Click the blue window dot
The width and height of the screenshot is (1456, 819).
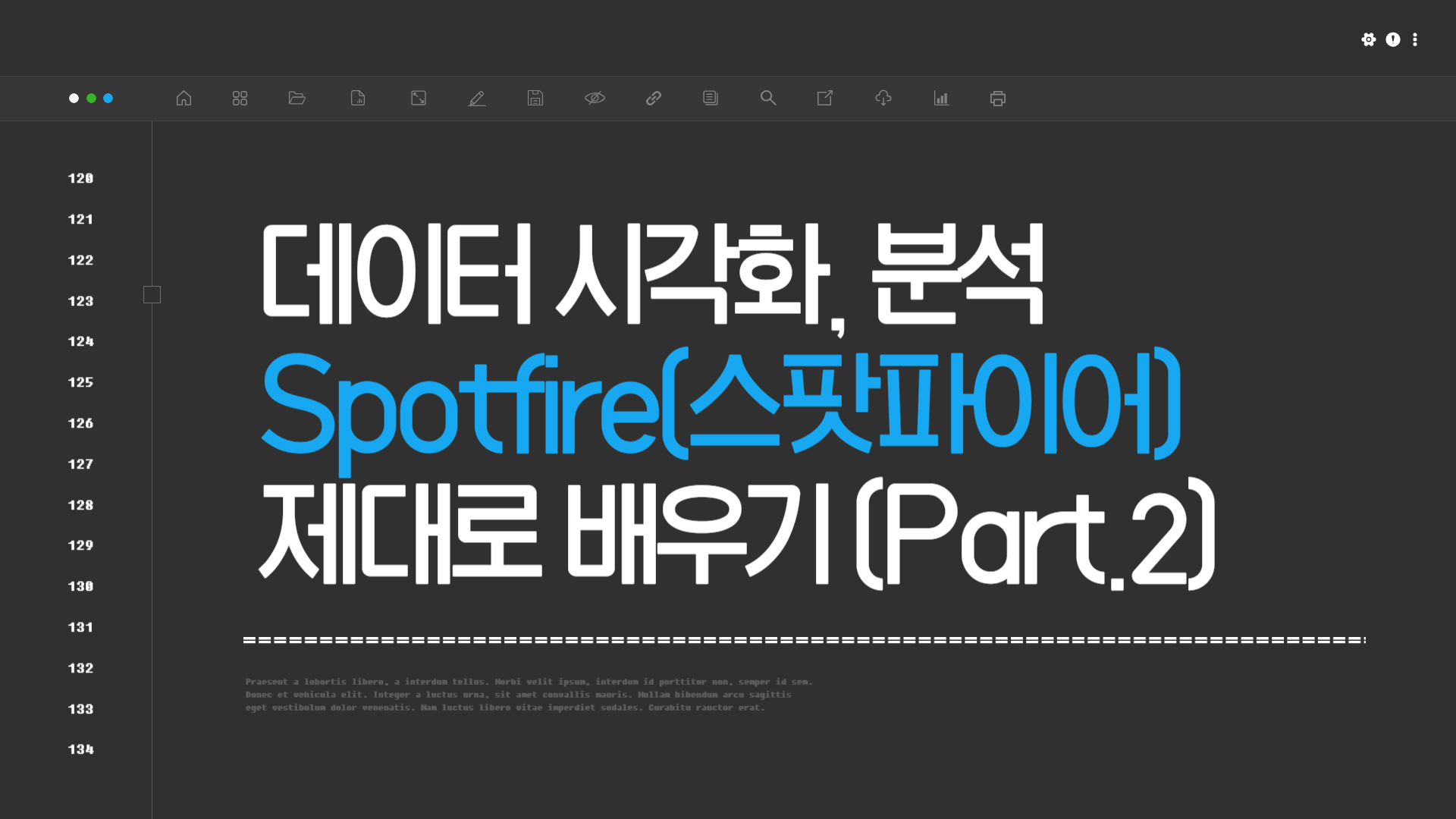(108, 99)
